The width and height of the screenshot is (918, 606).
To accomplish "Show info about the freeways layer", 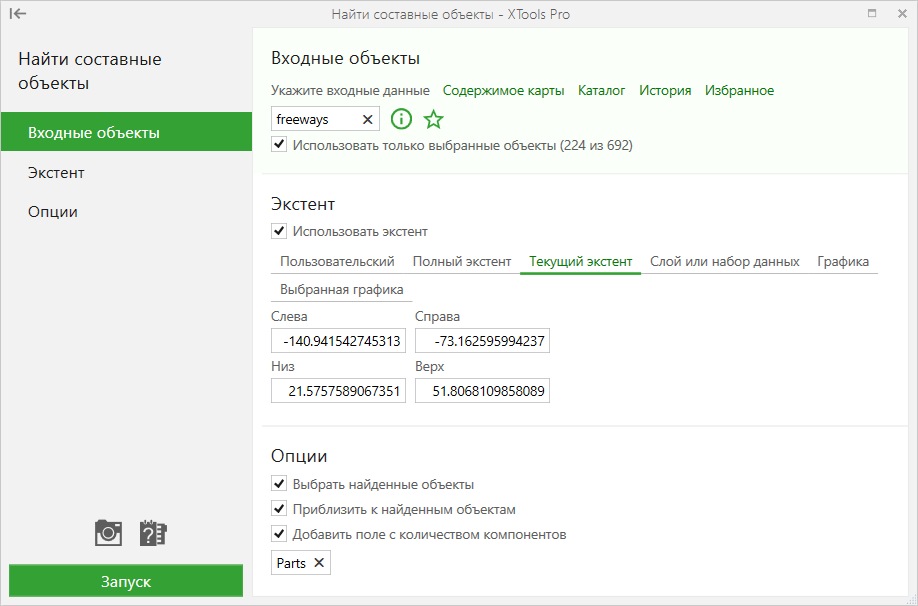I will click(x=402, y=119).
